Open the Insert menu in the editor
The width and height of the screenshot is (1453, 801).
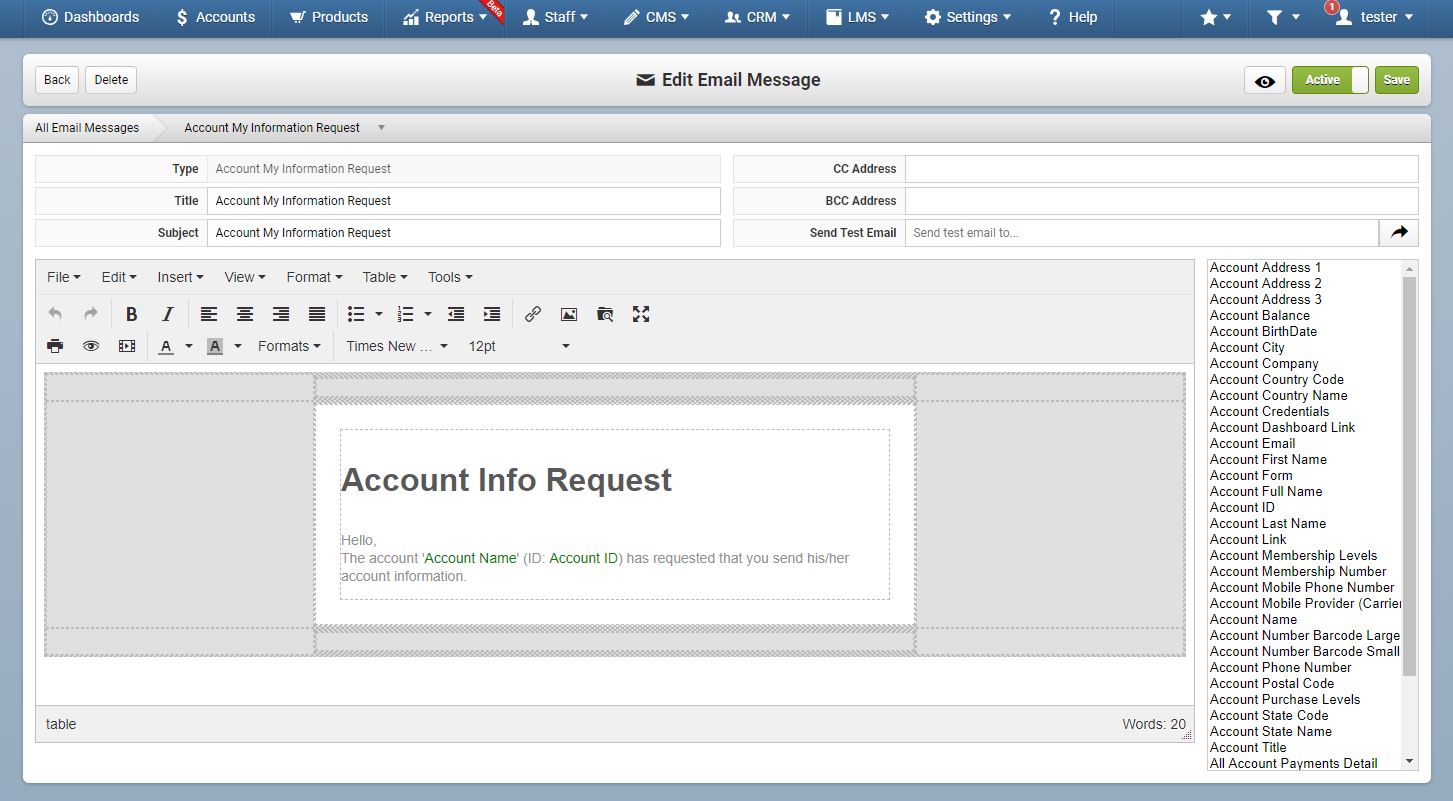coord(180,277)
